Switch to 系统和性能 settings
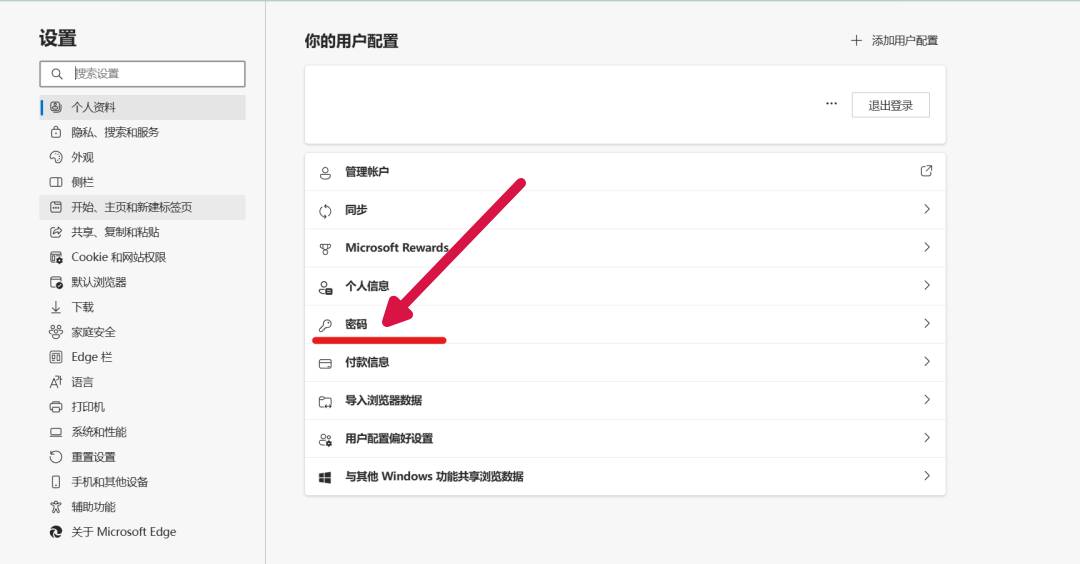The width and height of the screenshot is (1080, 564). click(x=143, y=432)
